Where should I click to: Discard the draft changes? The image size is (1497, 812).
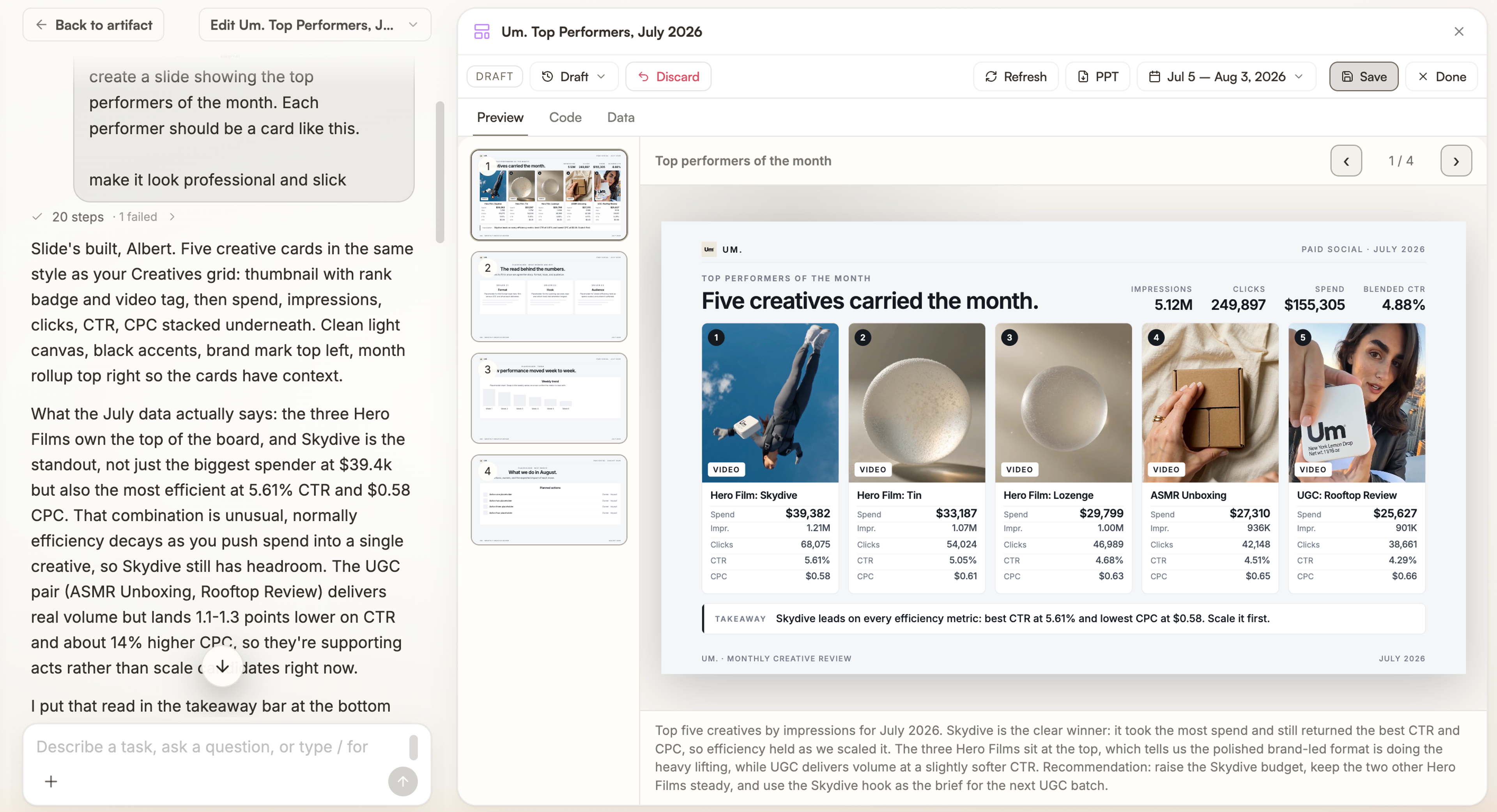(668, 76)
